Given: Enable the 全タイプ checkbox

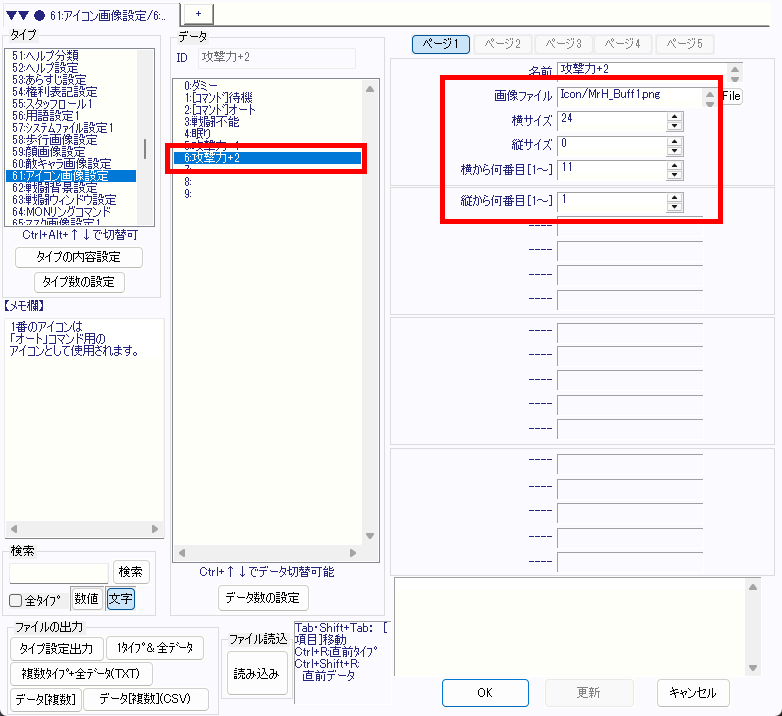Looking at the screenshot, I should [x=16, y=600].
